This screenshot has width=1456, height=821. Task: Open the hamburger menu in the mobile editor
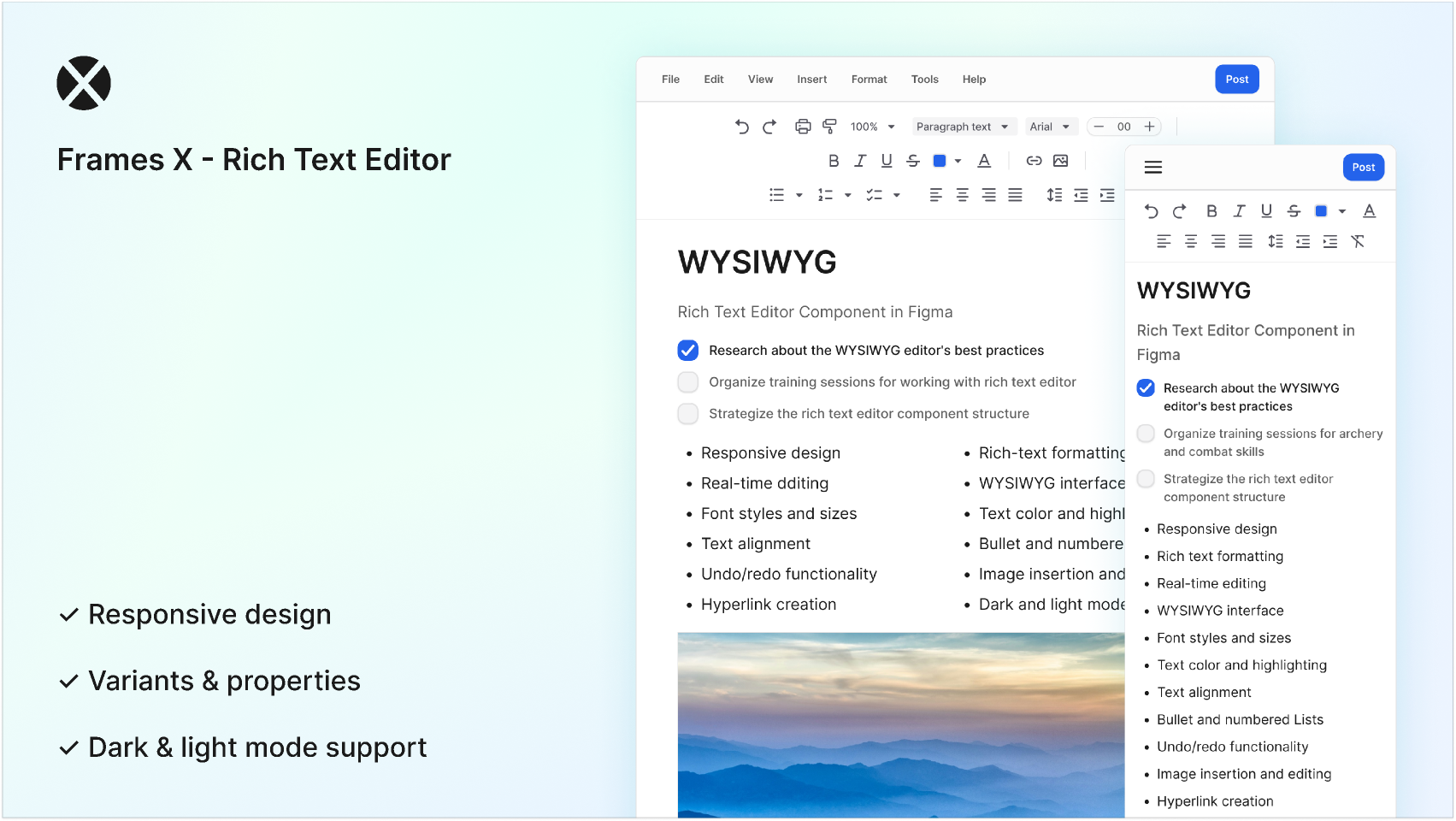1152,167
